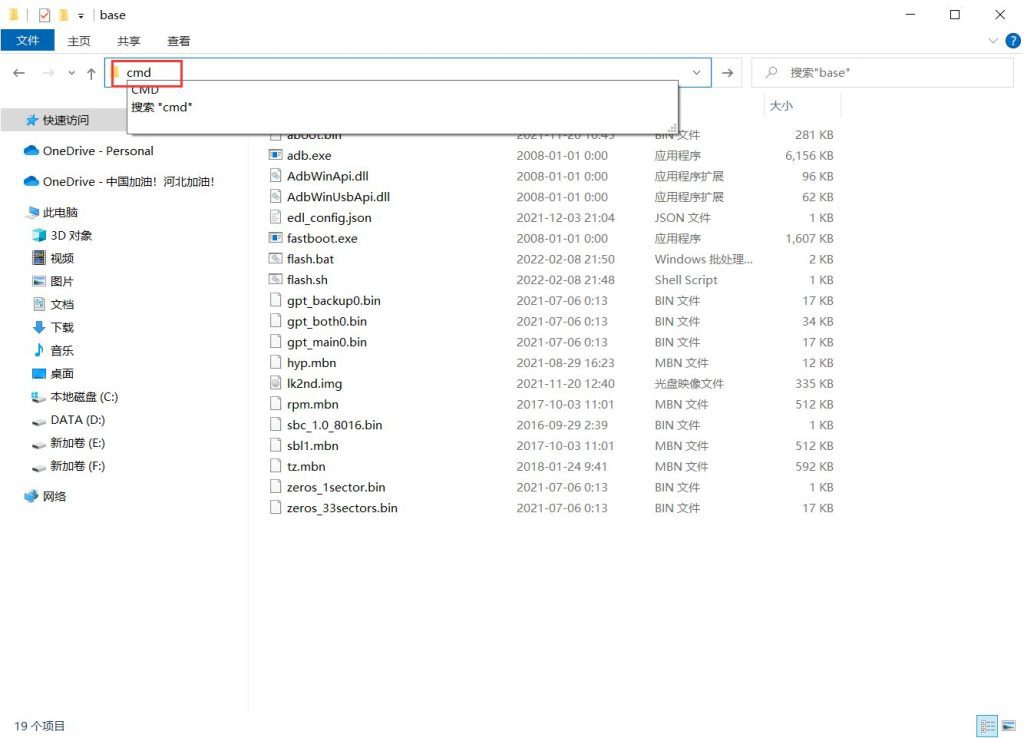This screenshot has width=1024, height=738.
Task: Click the gpt_backup0.bin file icon
Action: pos(276,300)
